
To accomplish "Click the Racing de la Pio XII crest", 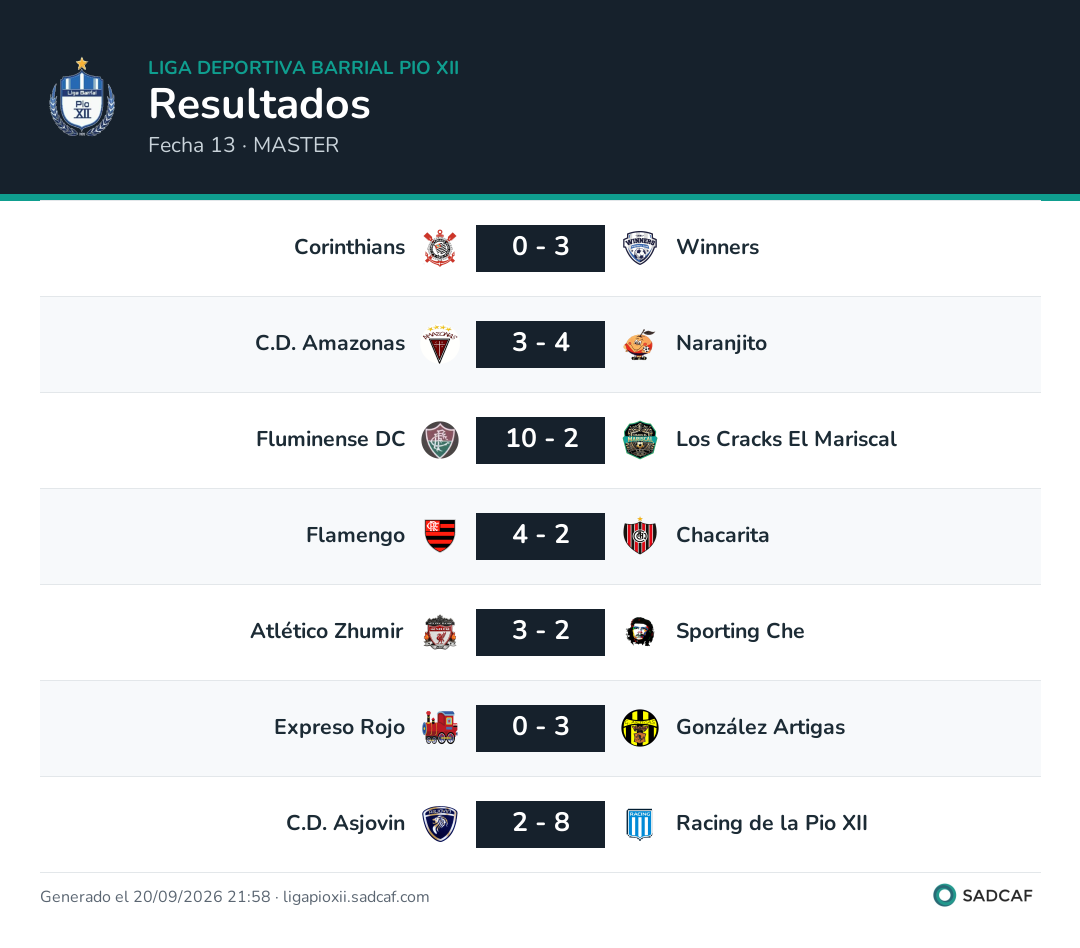I will coord(639,824).
